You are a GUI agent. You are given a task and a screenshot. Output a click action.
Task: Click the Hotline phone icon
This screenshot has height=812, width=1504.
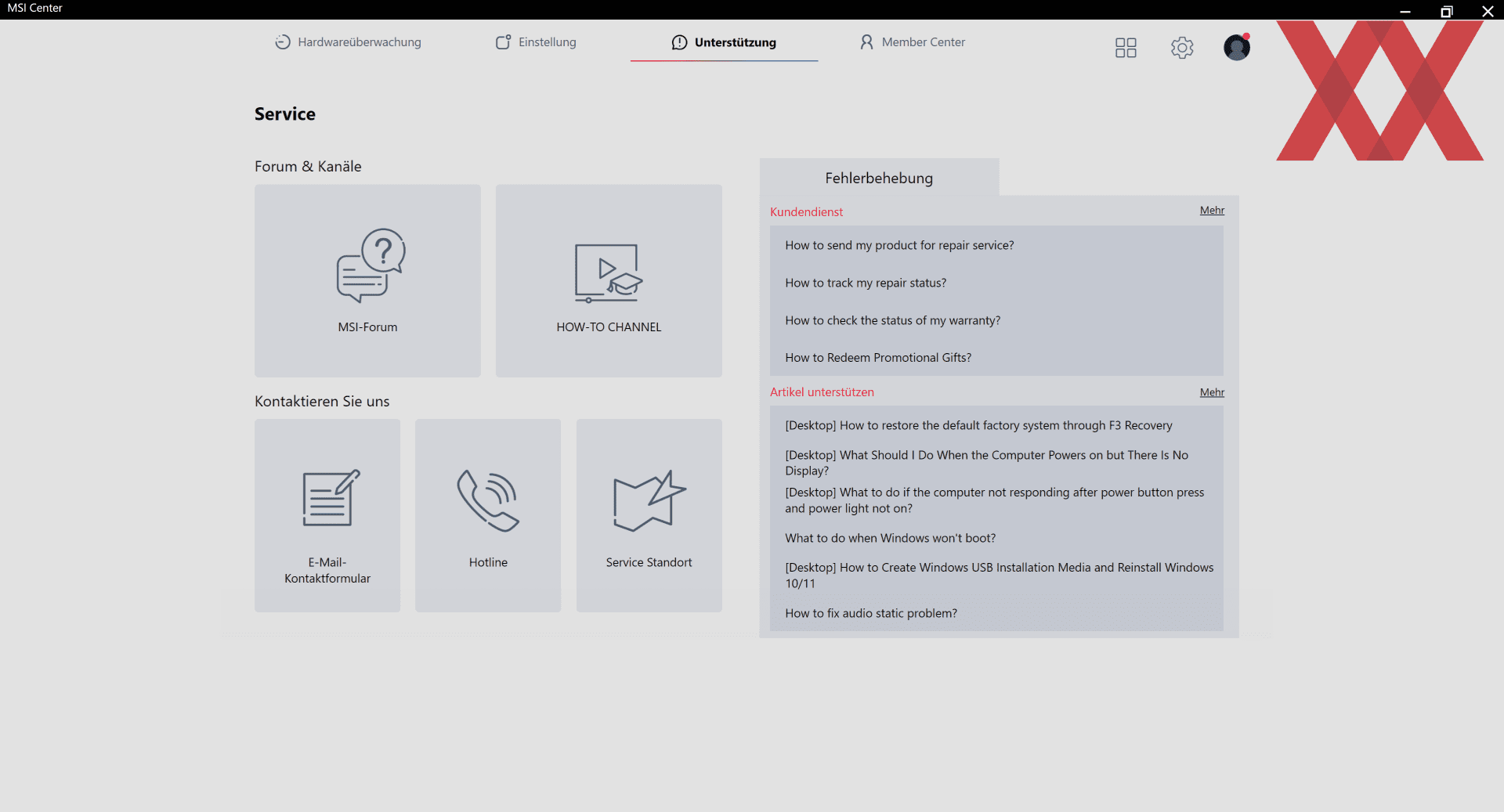pos(488,500)
